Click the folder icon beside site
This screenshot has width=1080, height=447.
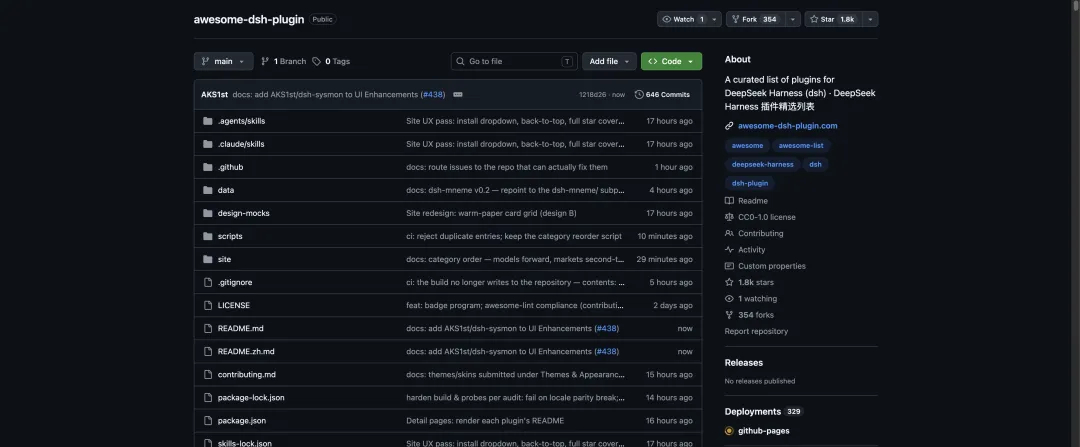[208, 259]
